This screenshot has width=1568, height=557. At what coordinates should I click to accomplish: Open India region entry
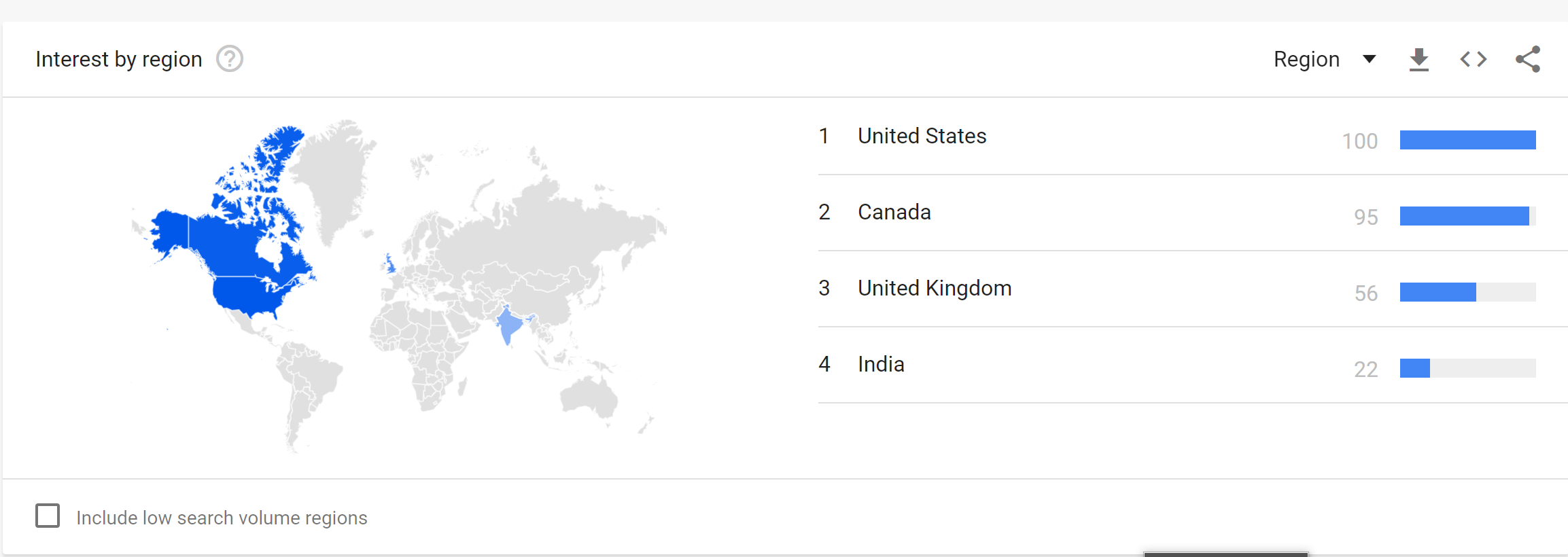point(881,364)
